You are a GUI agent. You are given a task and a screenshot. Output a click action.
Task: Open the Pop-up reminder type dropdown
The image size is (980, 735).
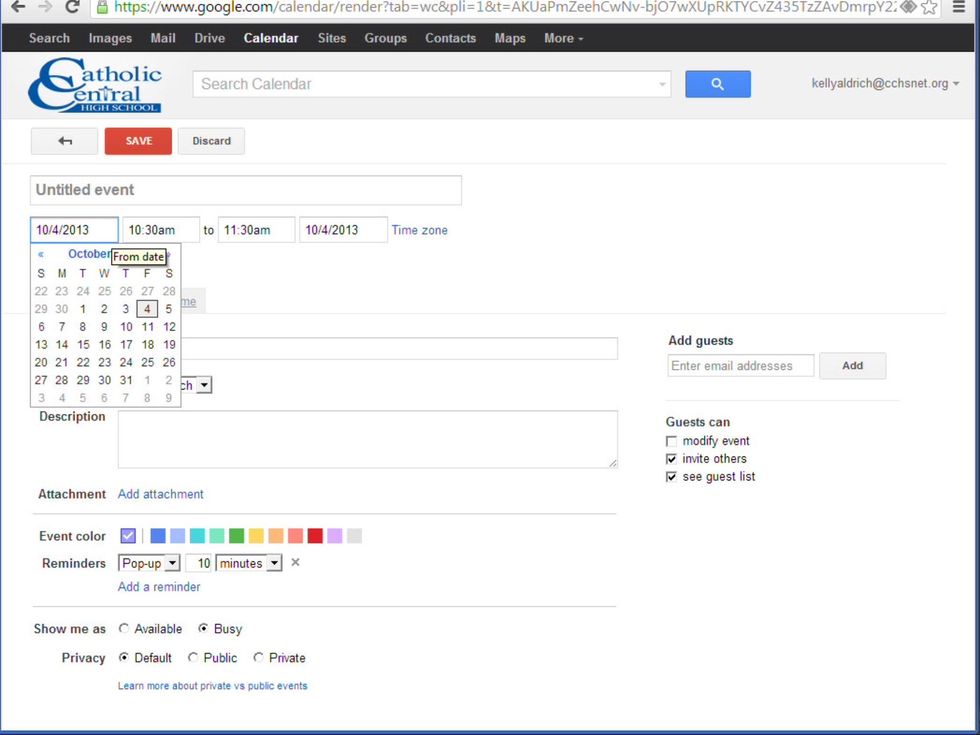coord(149,563)
